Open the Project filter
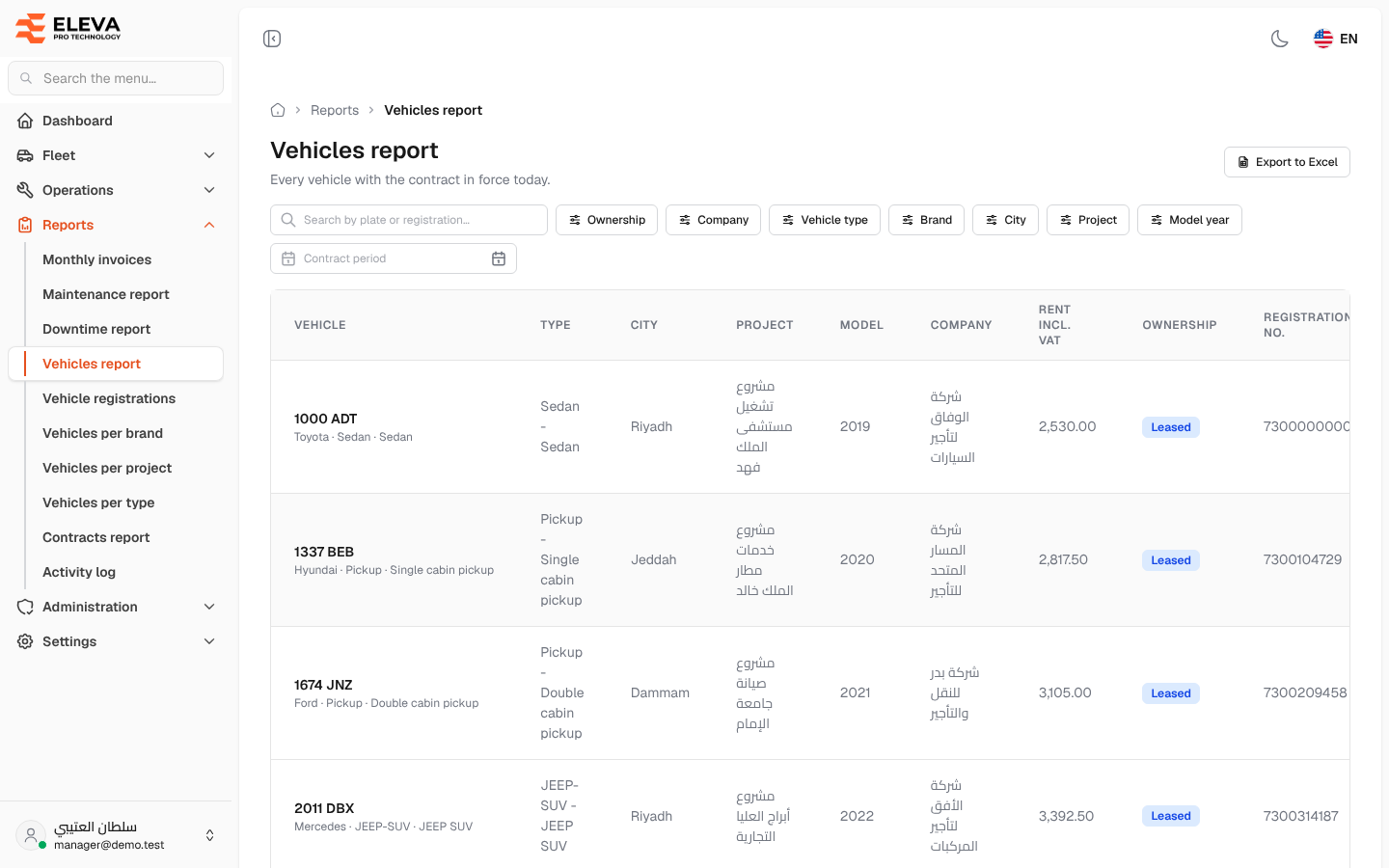The height and width of the screenshot is (868, 1389). point(1088,220)
